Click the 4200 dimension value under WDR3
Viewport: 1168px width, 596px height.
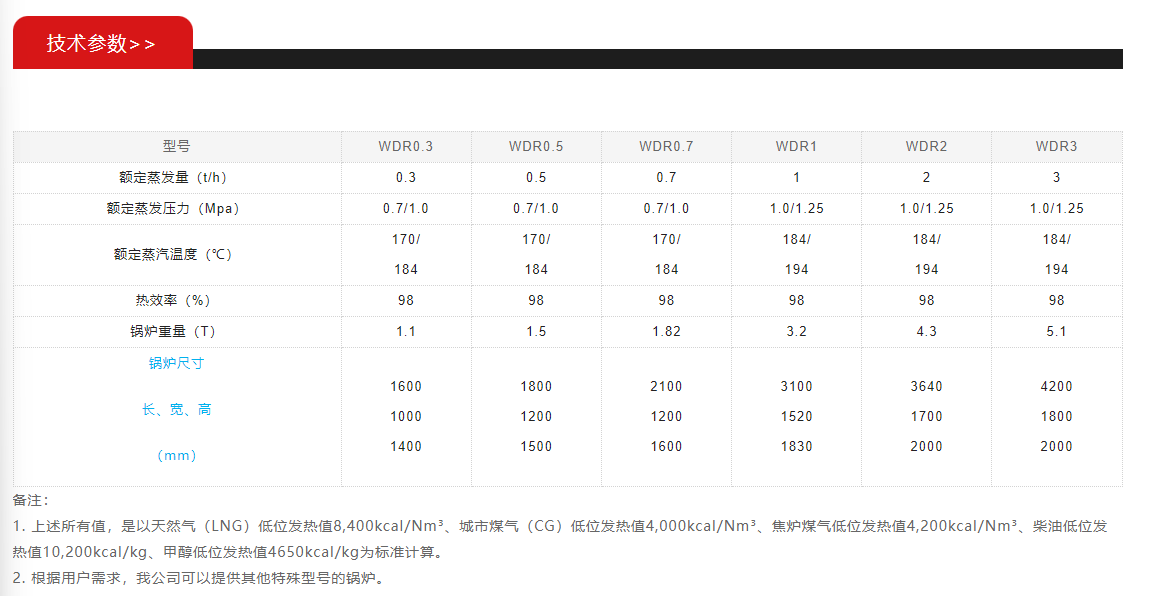pos(1056,386)
